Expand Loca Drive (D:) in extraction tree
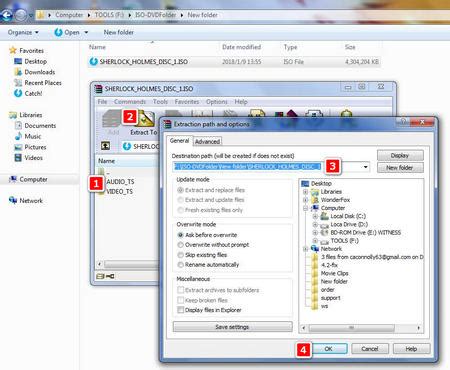Screen dimensions: 450x370 click(315, 224)
